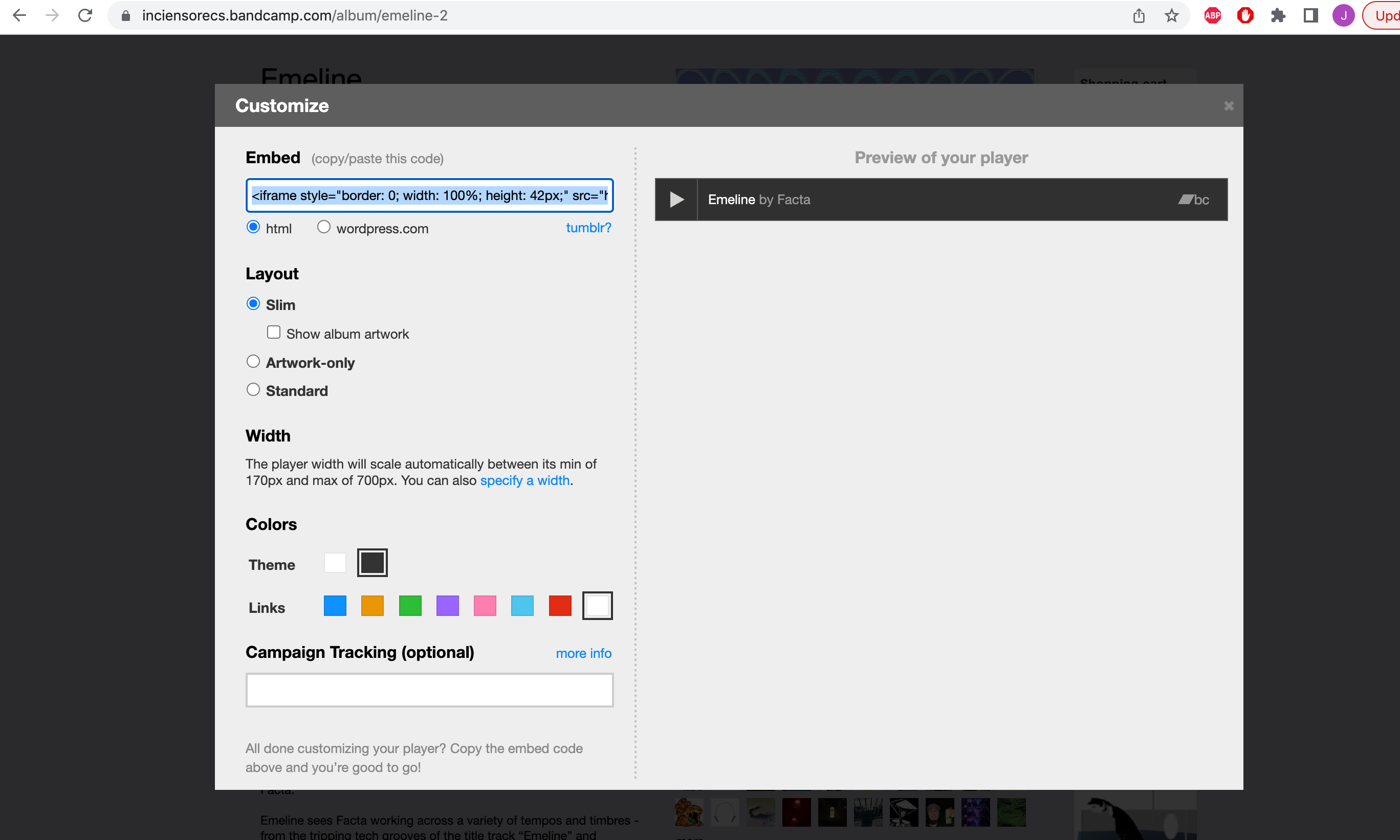The height and width of the screenshot is (840, 1400).
Task: Pick the purple links color swatch
Action: point(447,606)
